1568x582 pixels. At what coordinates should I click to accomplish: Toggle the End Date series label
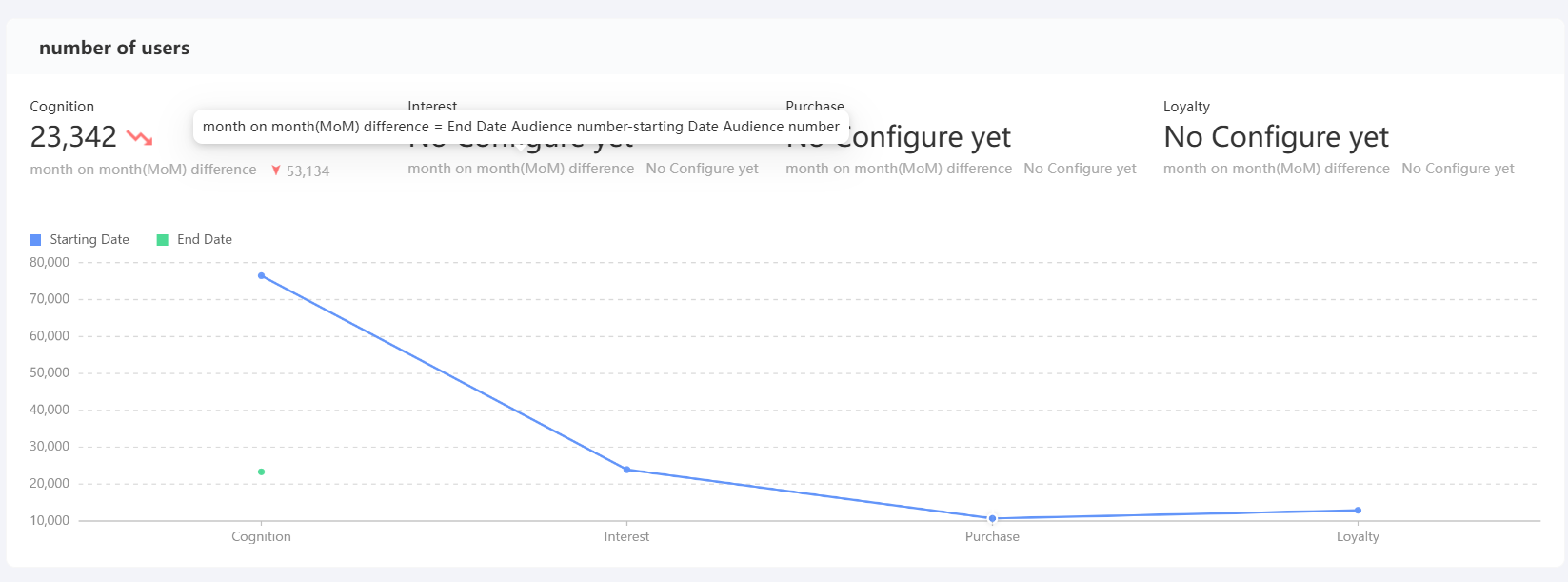[x=205, y=240]
